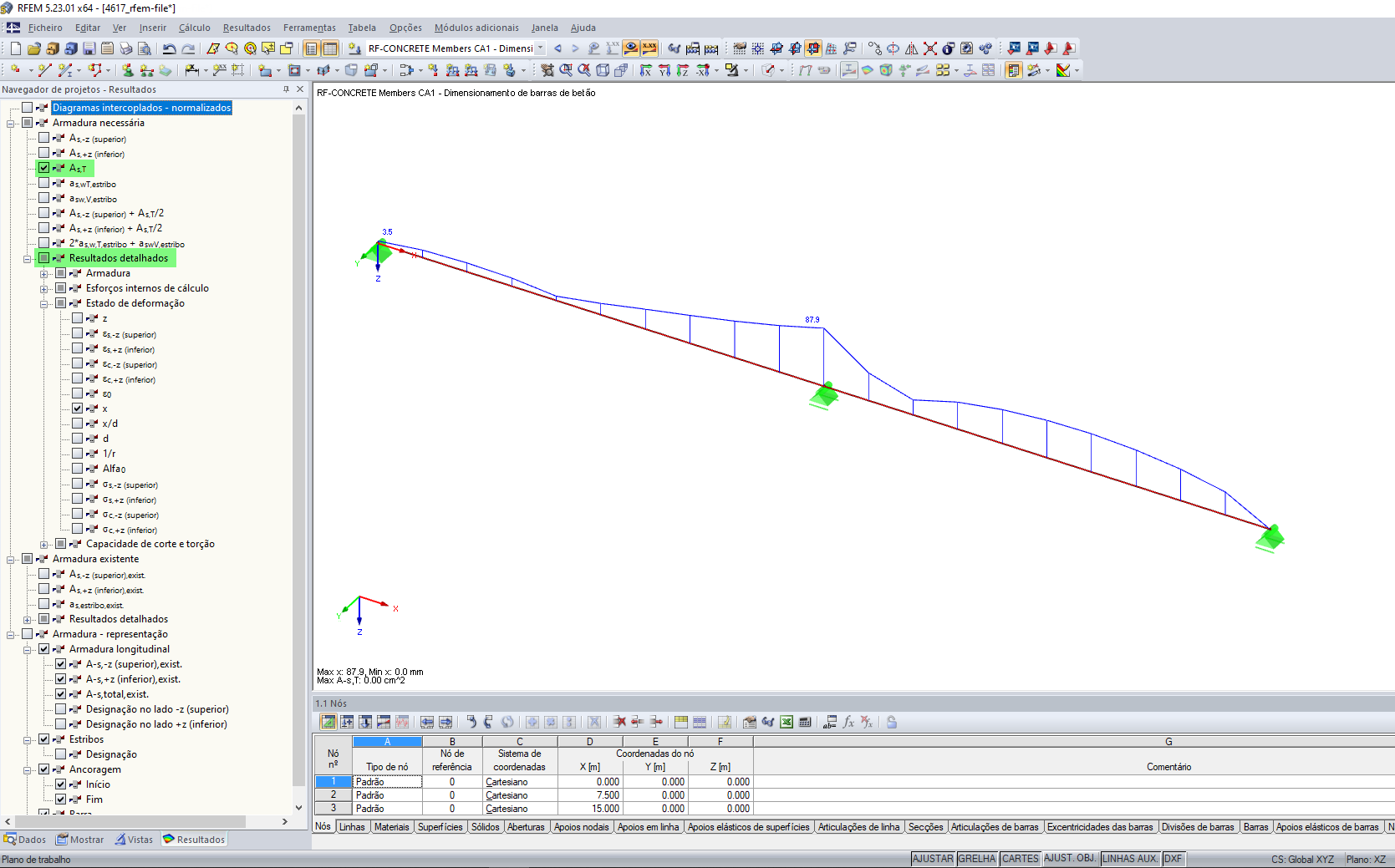Open the Ficheiro menu
This screenshot has width=1395, height=868.
coord(45,28)
